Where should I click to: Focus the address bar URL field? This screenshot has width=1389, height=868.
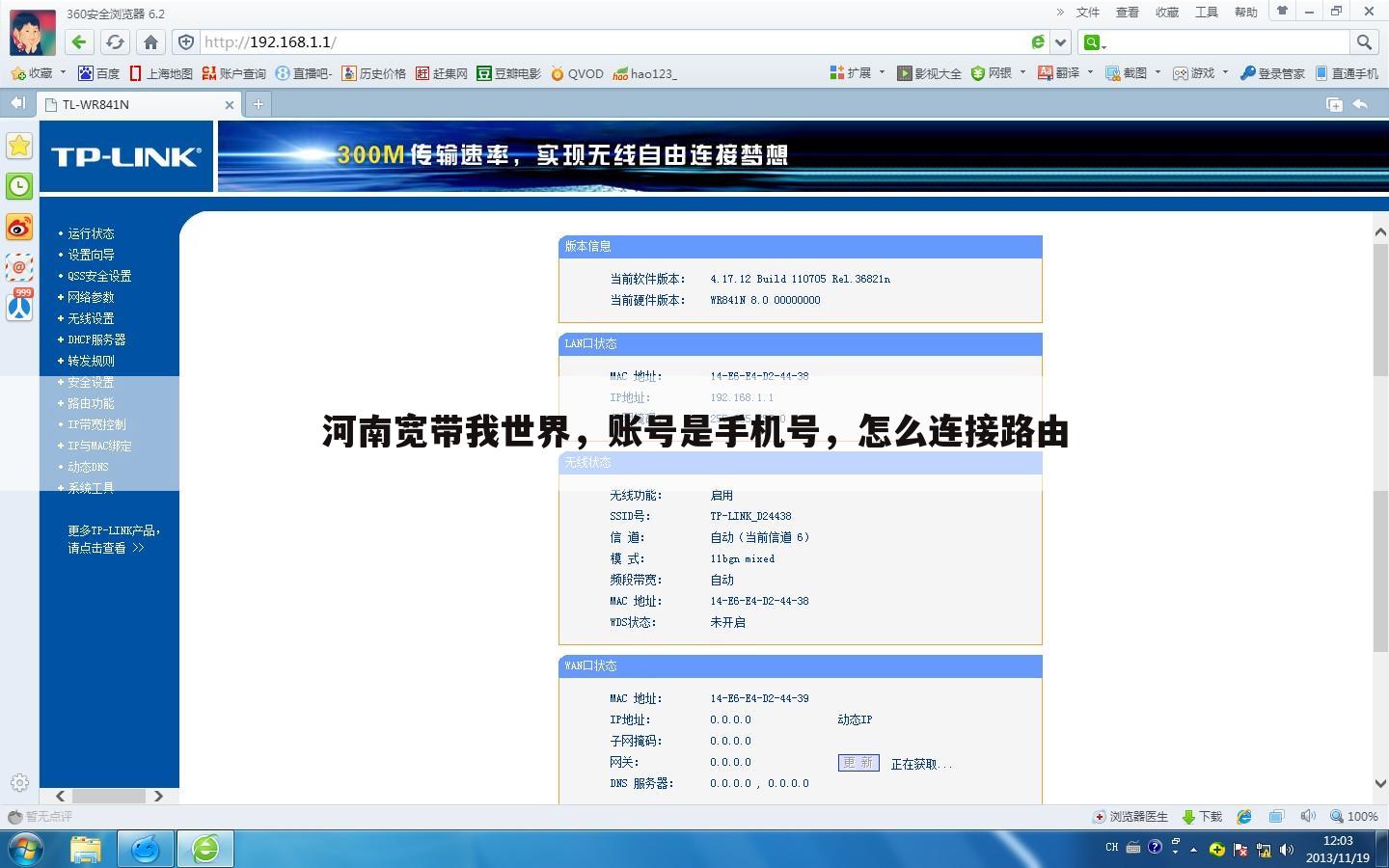[613, 41]
